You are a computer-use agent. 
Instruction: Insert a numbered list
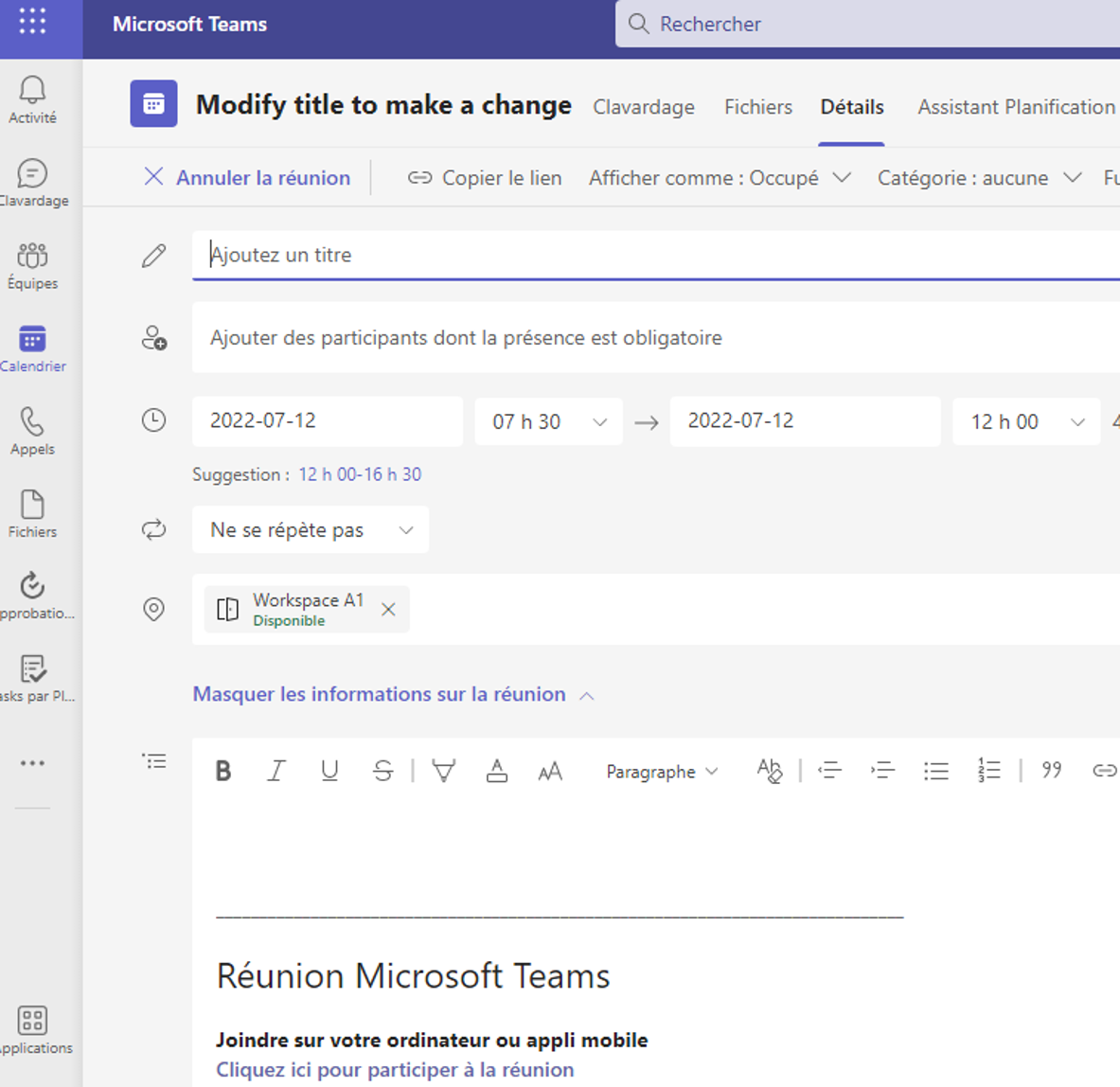989,771
